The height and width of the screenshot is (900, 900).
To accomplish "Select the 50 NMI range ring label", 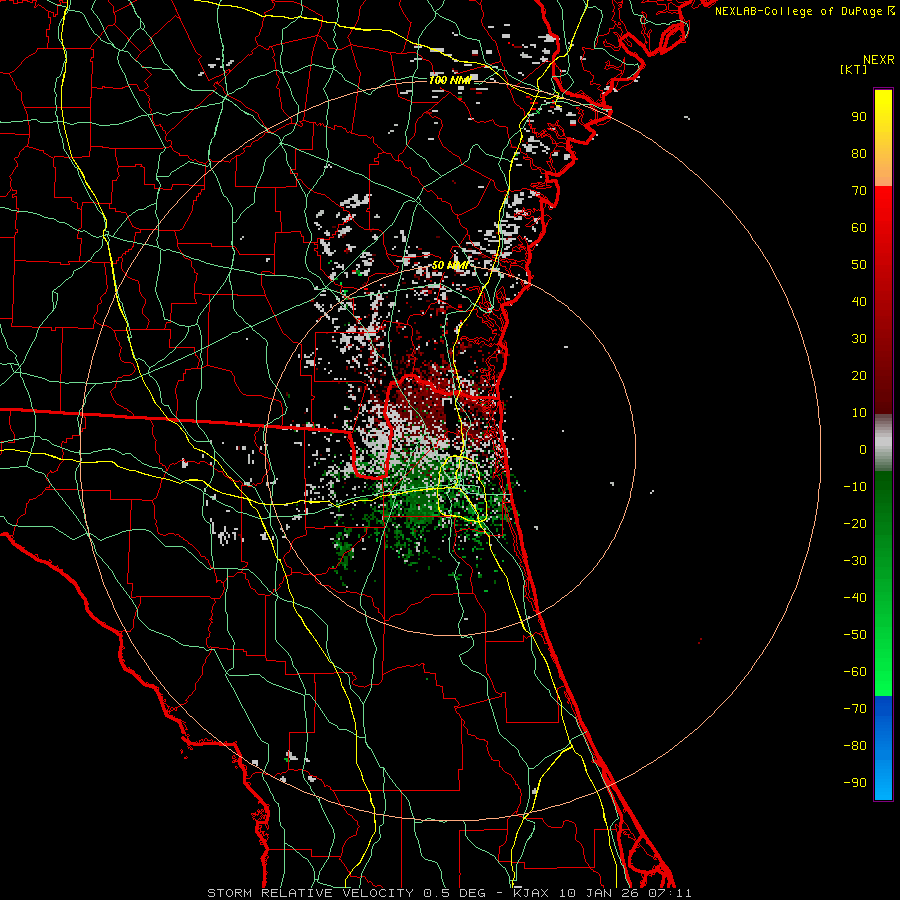I will pyautogui.click(x=450, y=265).
